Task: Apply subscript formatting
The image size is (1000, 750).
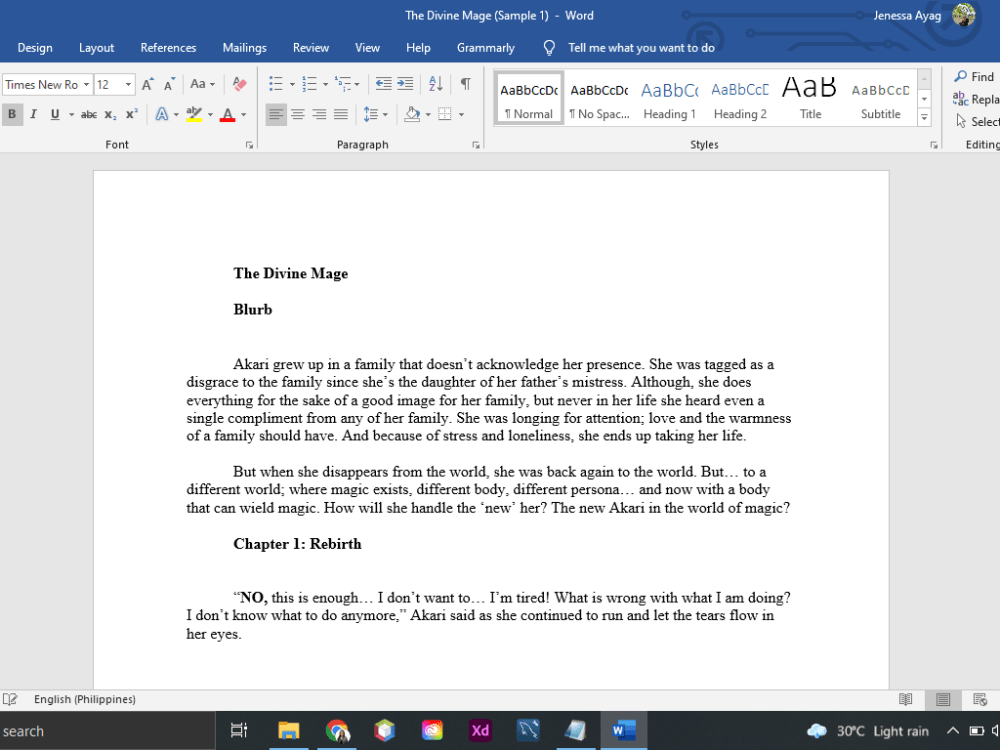Action: click(110, 115)
